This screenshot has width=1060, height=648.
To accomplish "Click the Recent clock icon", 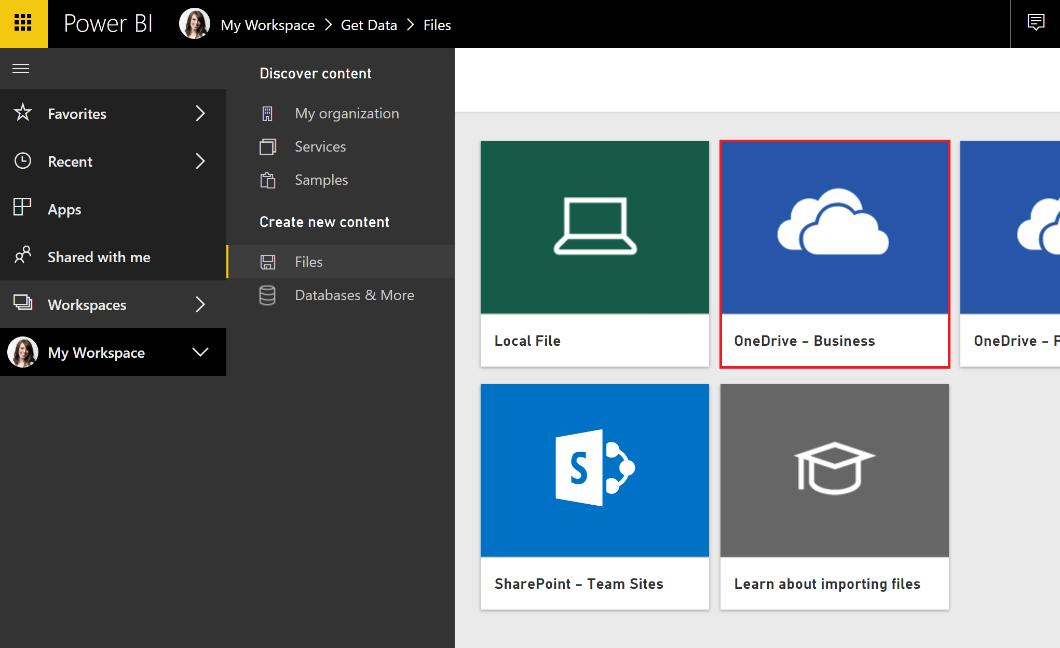I will click(23, 160).
